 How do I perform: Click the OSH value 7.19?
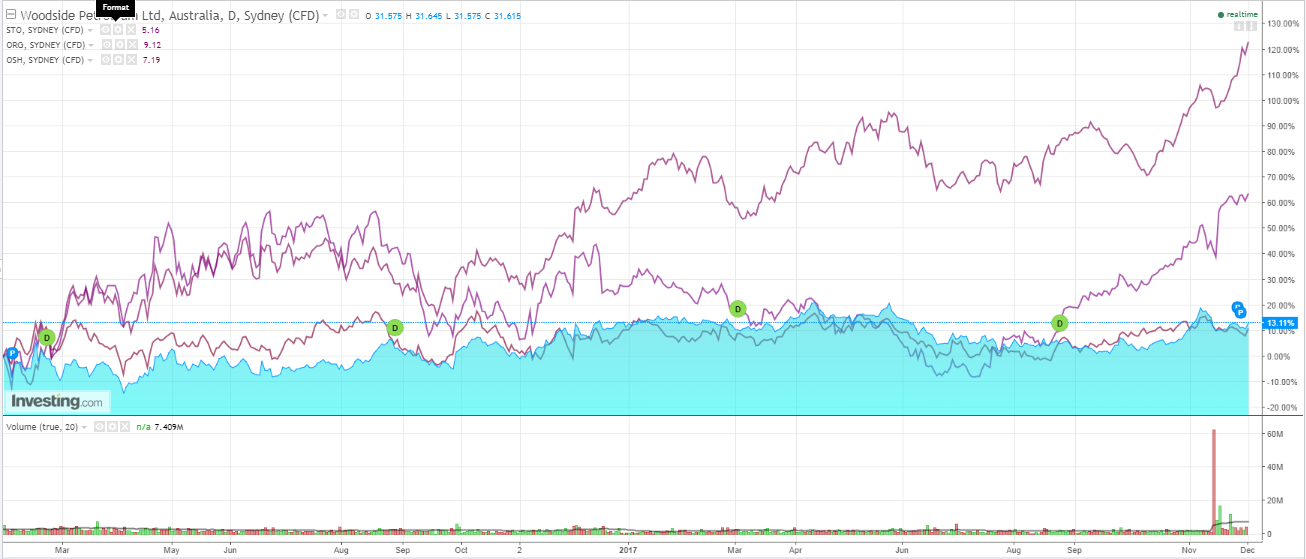[151, 60]
